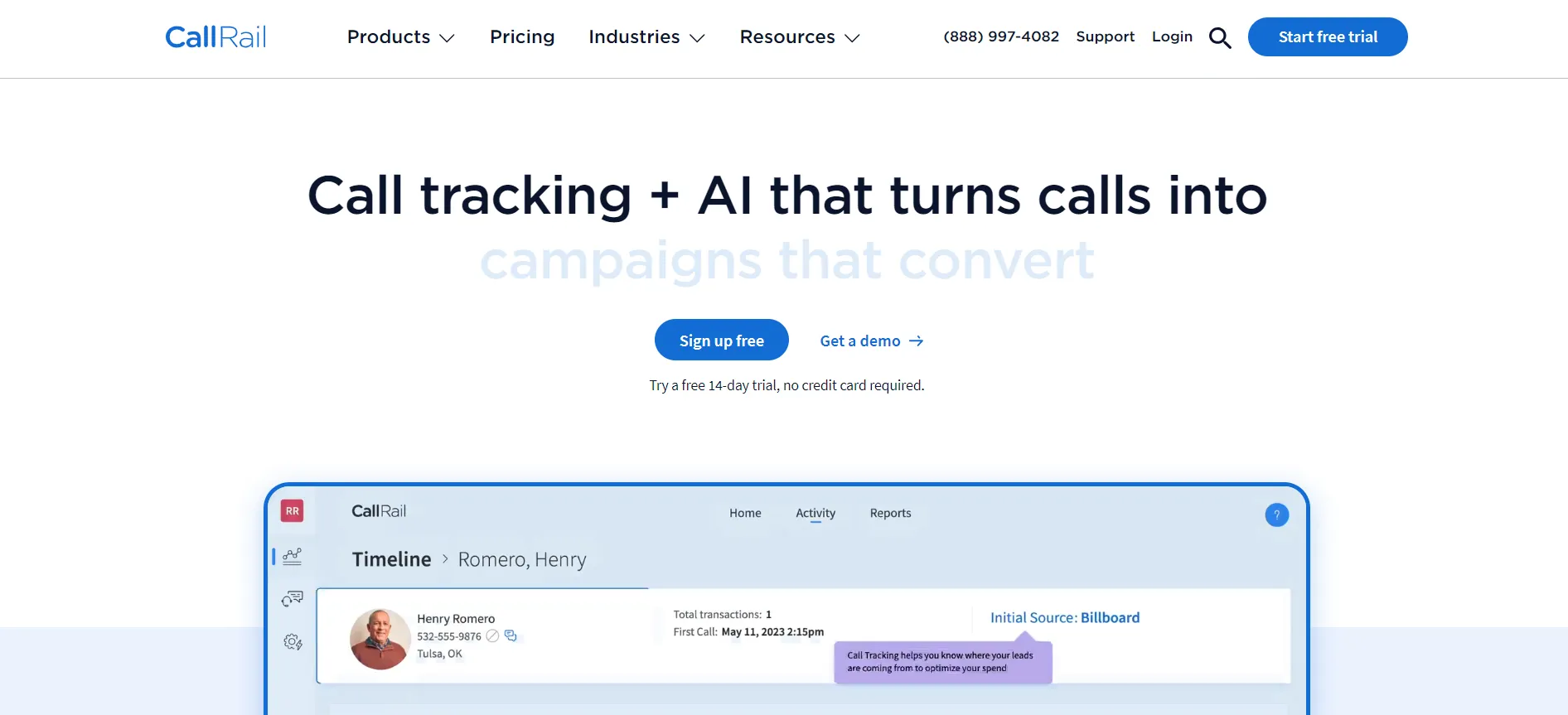Click the Romero, Henry breadcrumb text
Viewport: 1568px width, 715px height.
coord(522,560)
